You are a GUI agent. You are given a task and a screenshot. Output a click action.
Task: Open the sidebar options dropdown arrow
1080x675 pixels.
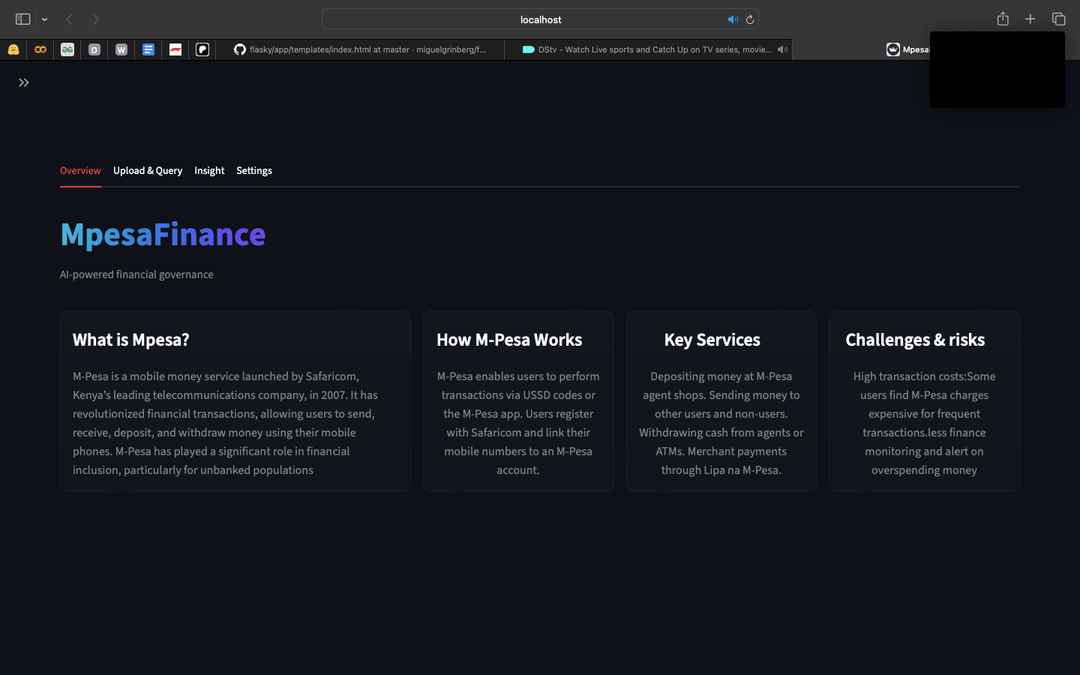coord(44,20)
